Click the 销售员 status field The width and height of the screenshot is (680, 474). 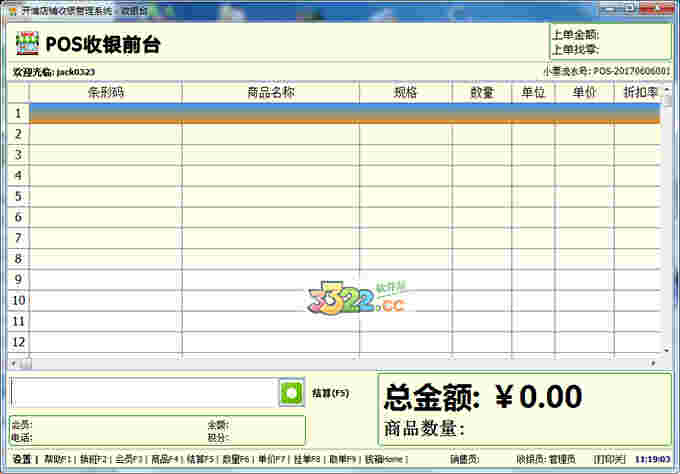tap(464, 459)
